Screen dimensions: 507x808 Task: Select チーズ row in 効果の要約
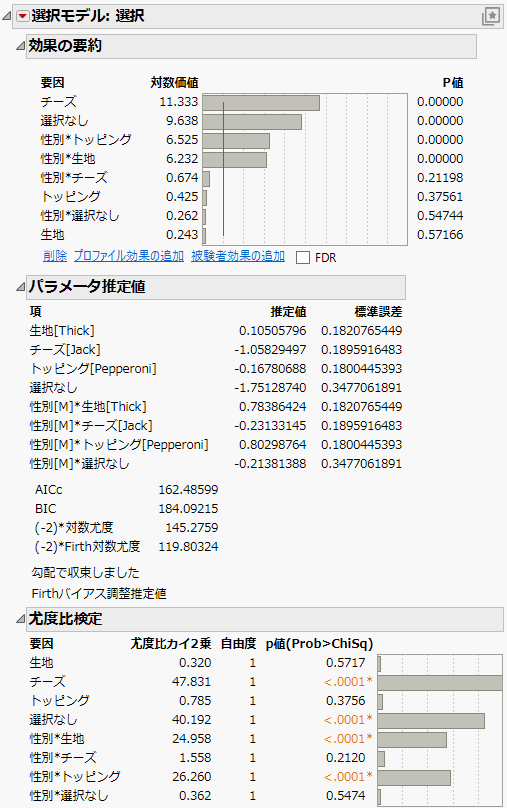pyautogui.click(x=59, y=102)
